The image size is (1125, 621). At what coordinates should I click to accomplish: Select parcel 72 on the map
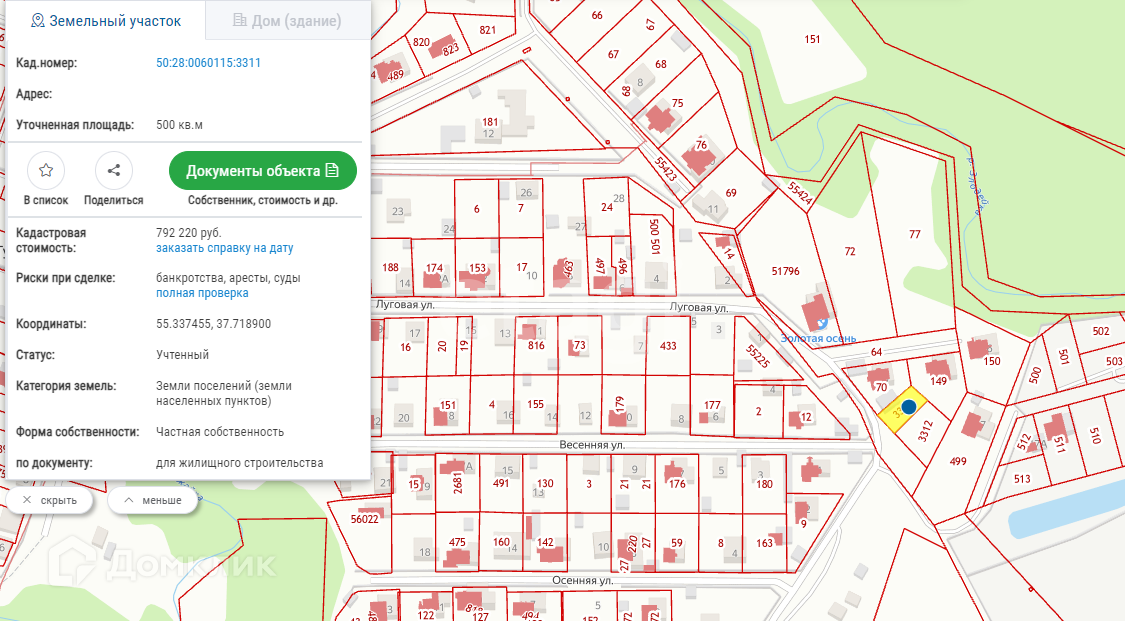click(849, 252)
